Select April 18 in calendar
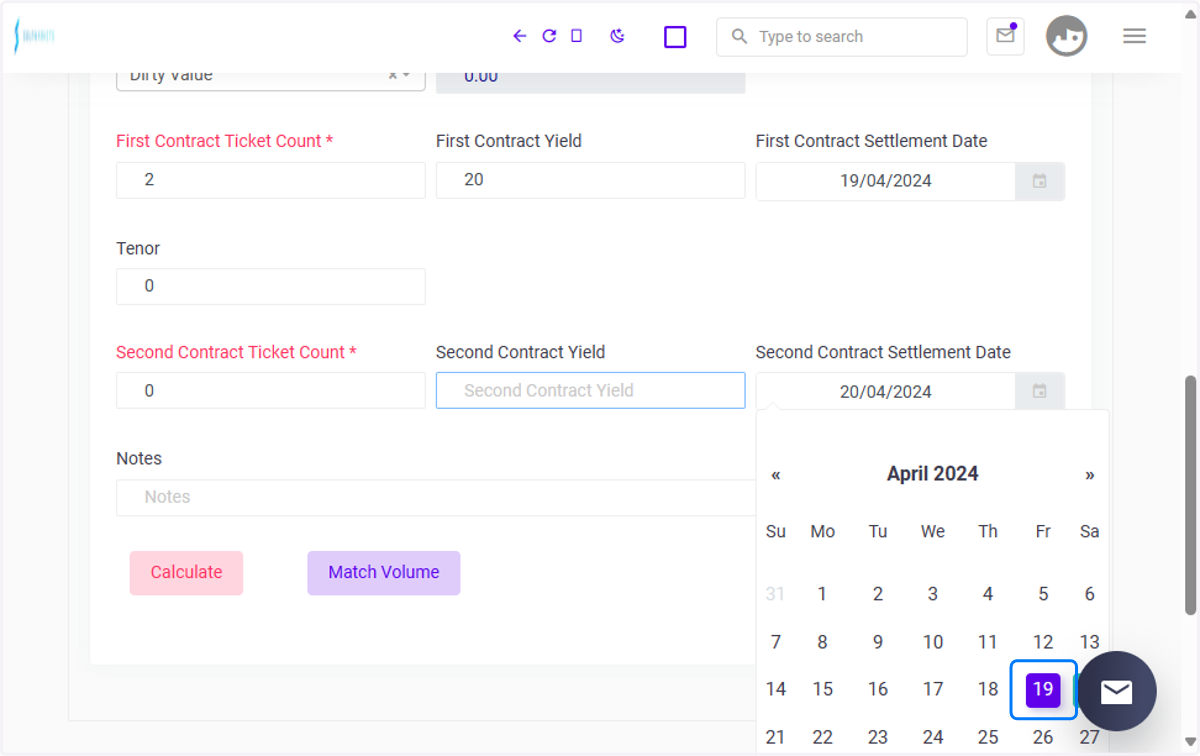 (988, 689)
